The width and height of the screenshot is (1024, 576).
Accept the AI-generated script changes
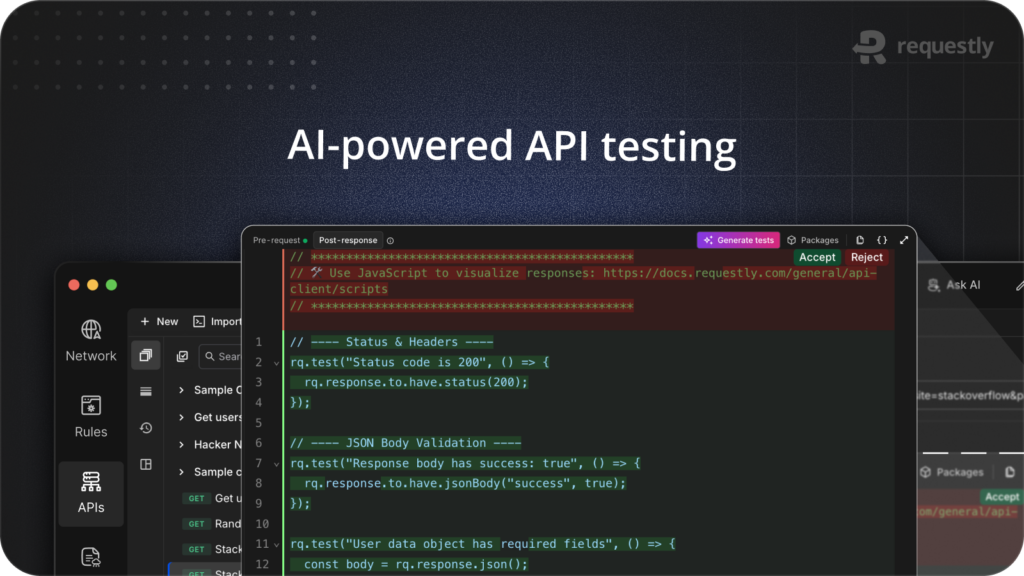pyautogui.click(x=817, y=257)
